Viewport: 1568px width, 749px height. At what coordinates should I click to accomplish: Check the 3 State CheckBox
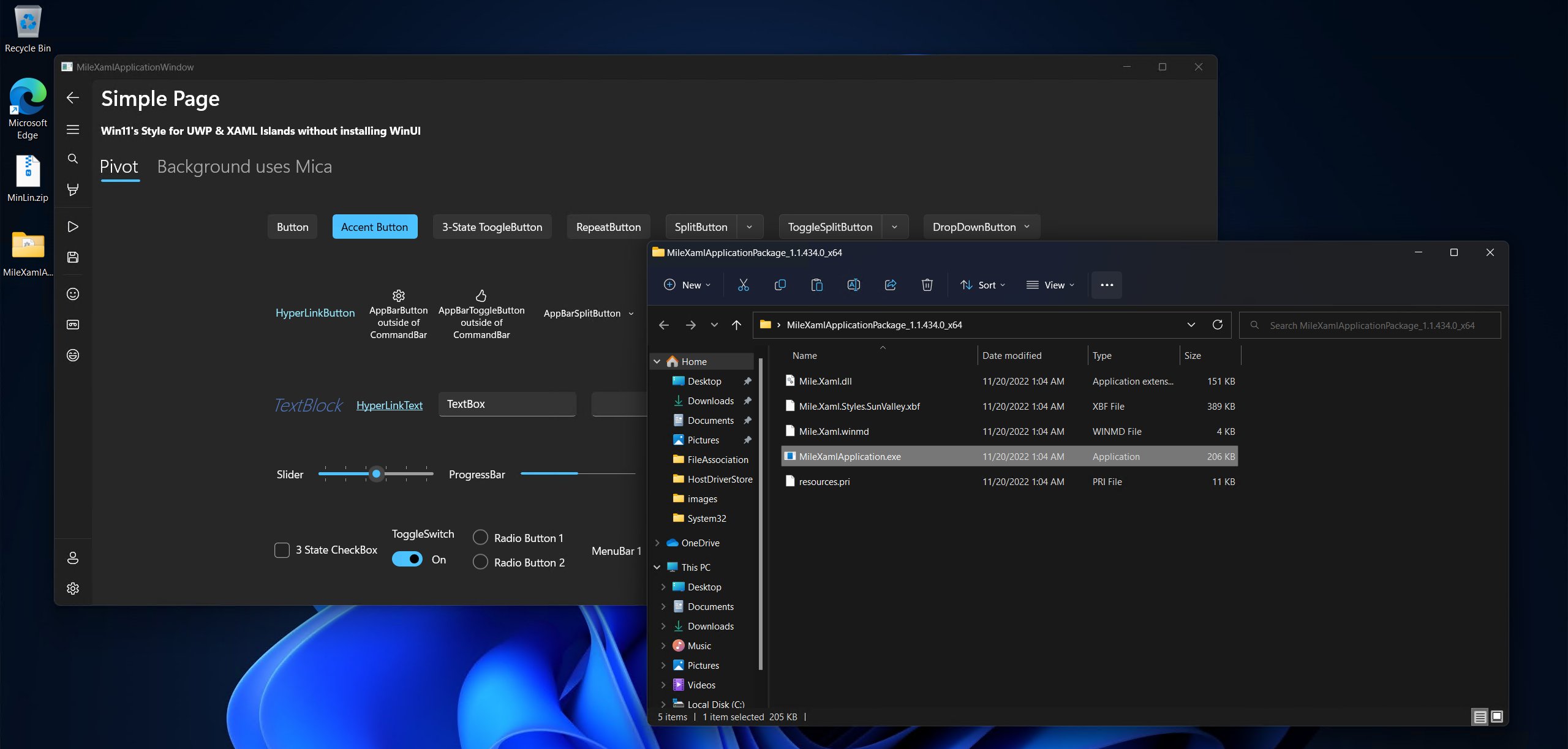[282, 550]
